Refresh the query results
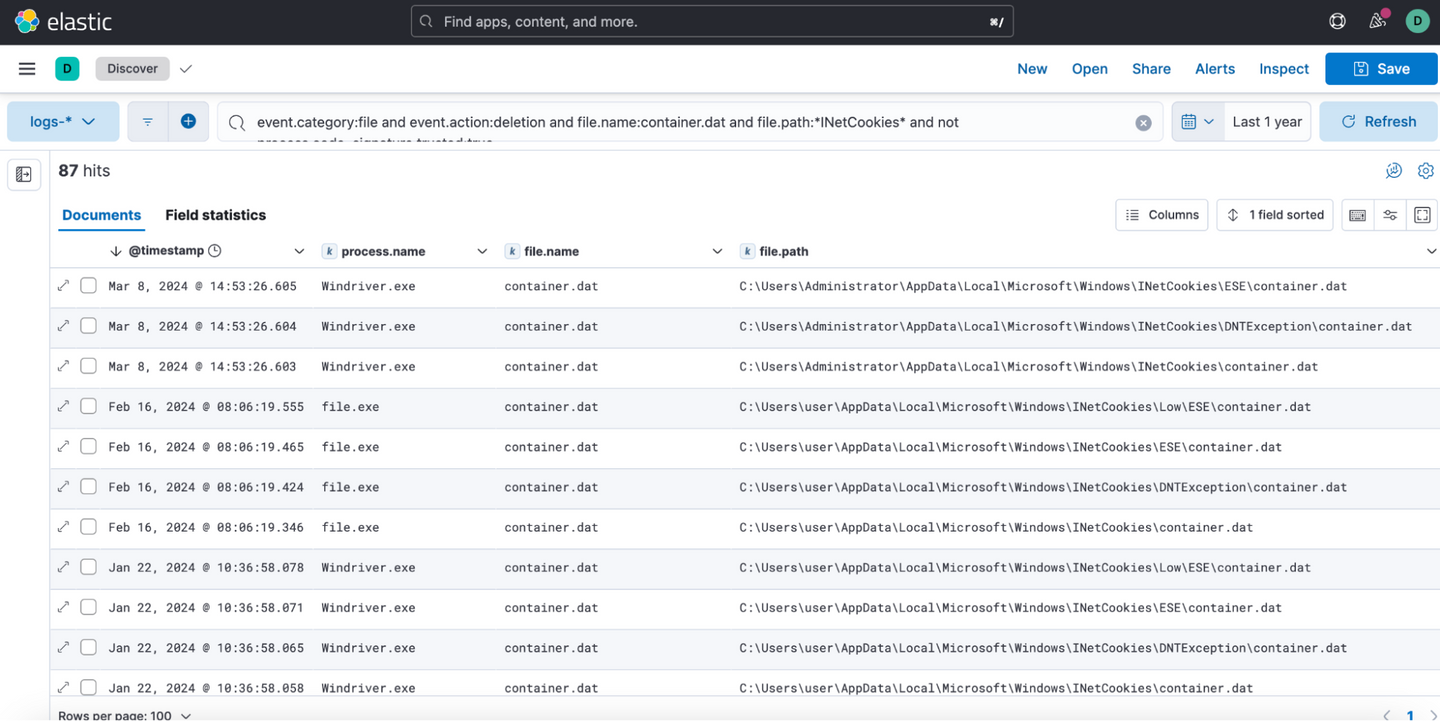 1379,122
